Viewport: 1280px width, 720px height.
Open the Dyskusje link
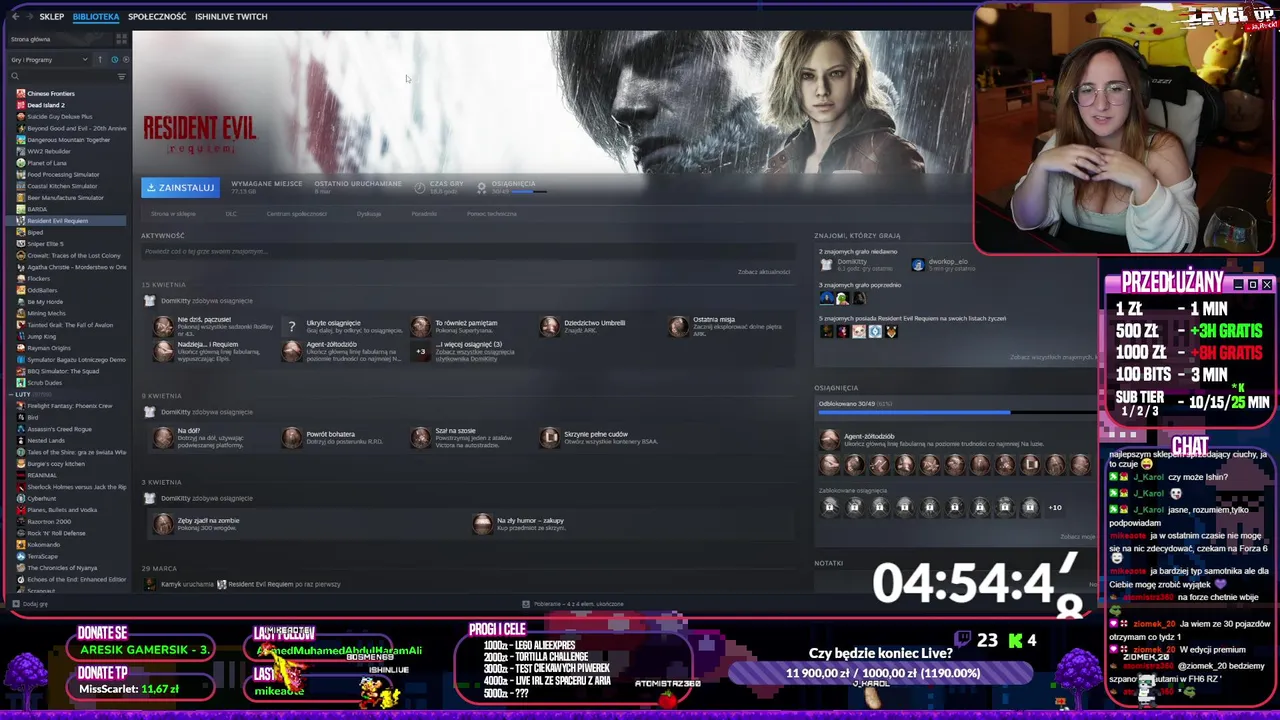click(369, 213)
